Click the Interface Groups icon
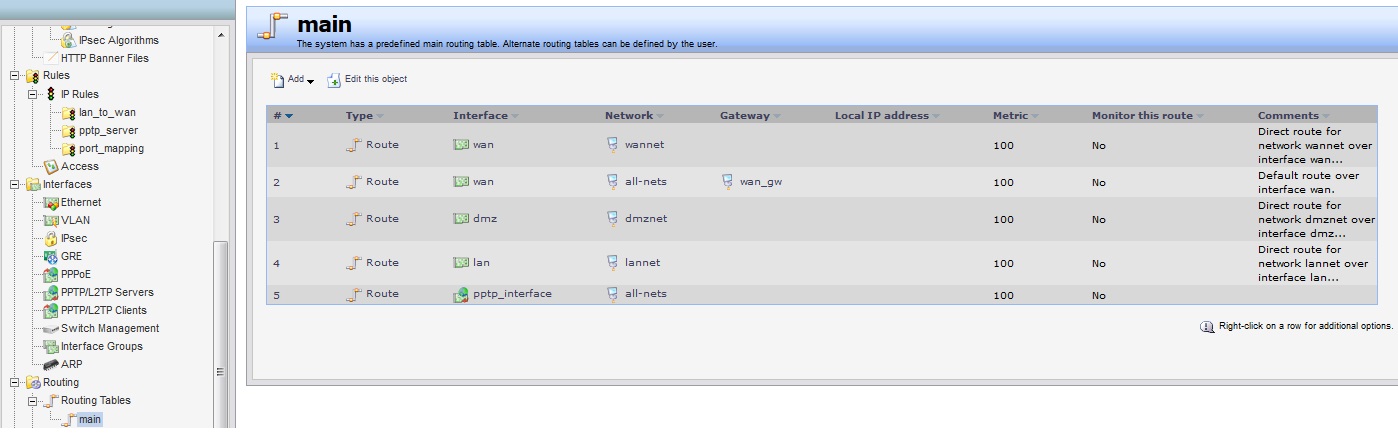Screen dimensions: 1398x444 click(51, 346)
